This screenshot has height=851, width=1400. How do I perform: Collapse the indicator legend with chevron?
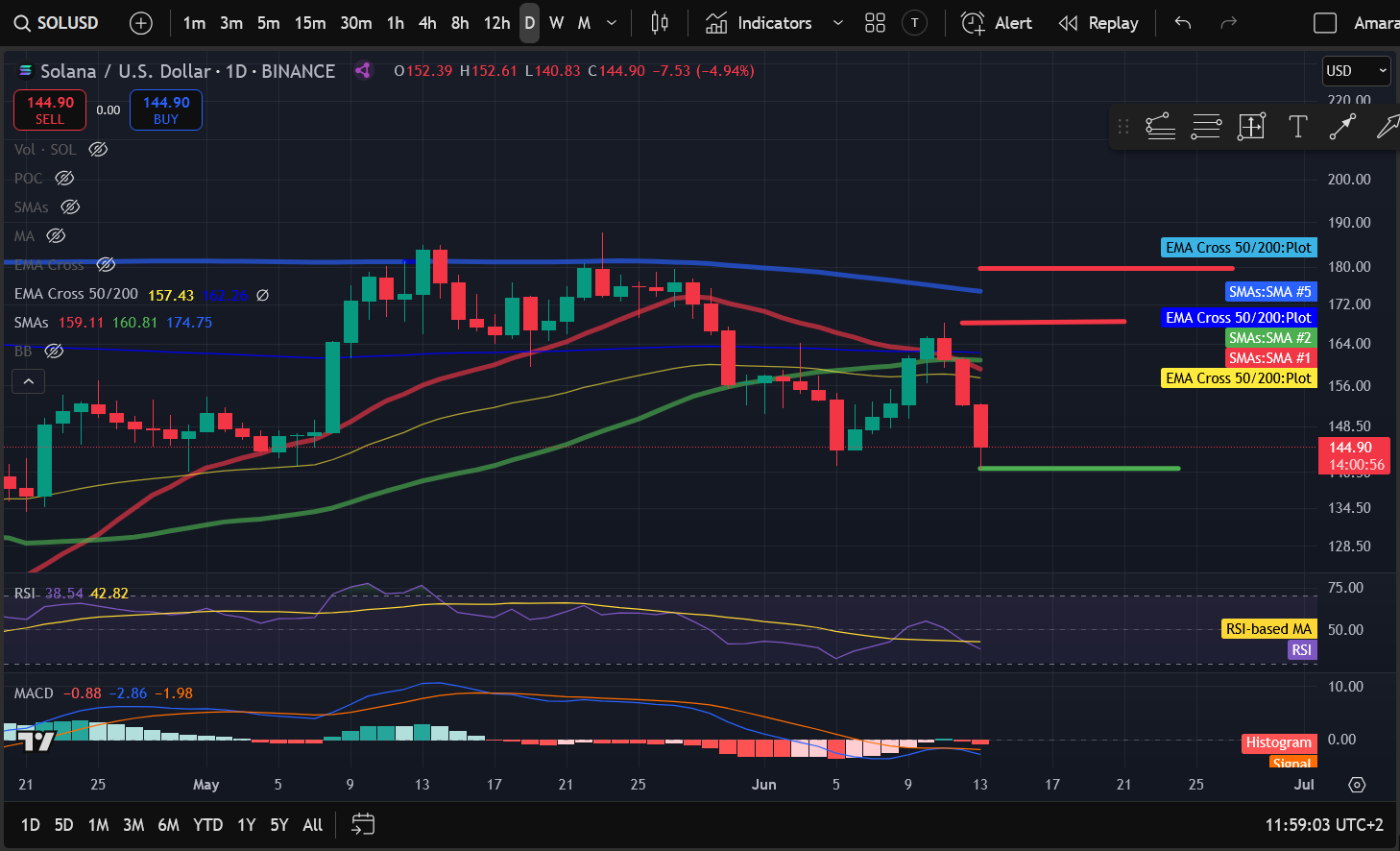tap(29, 382)
